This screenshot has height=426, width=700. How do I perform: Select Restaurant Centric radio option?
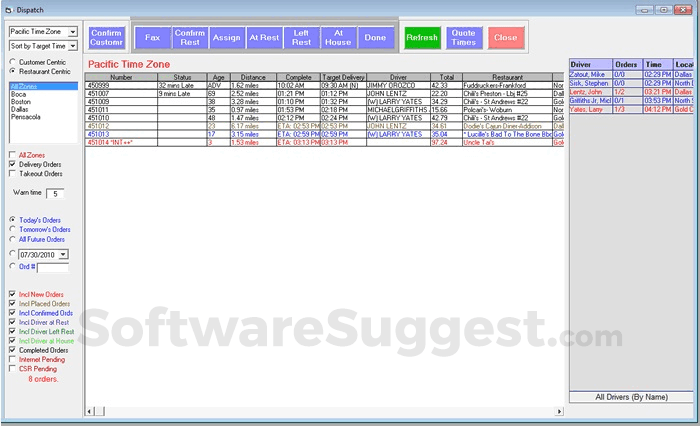coord(12,71)
